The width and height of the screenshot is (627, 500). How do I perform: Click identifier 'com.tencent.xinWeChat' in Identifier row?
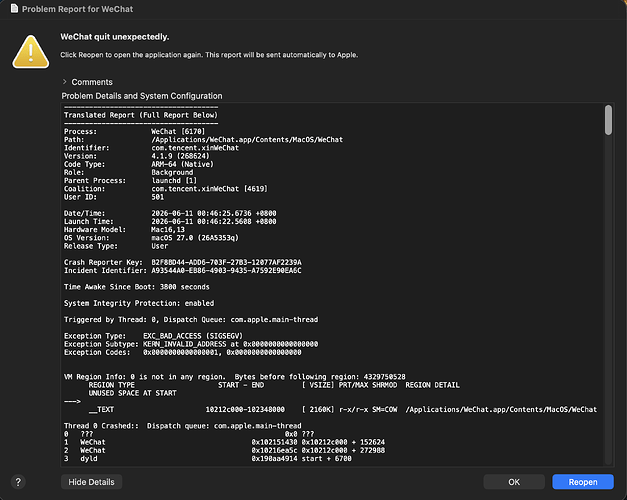pos(195,148)
